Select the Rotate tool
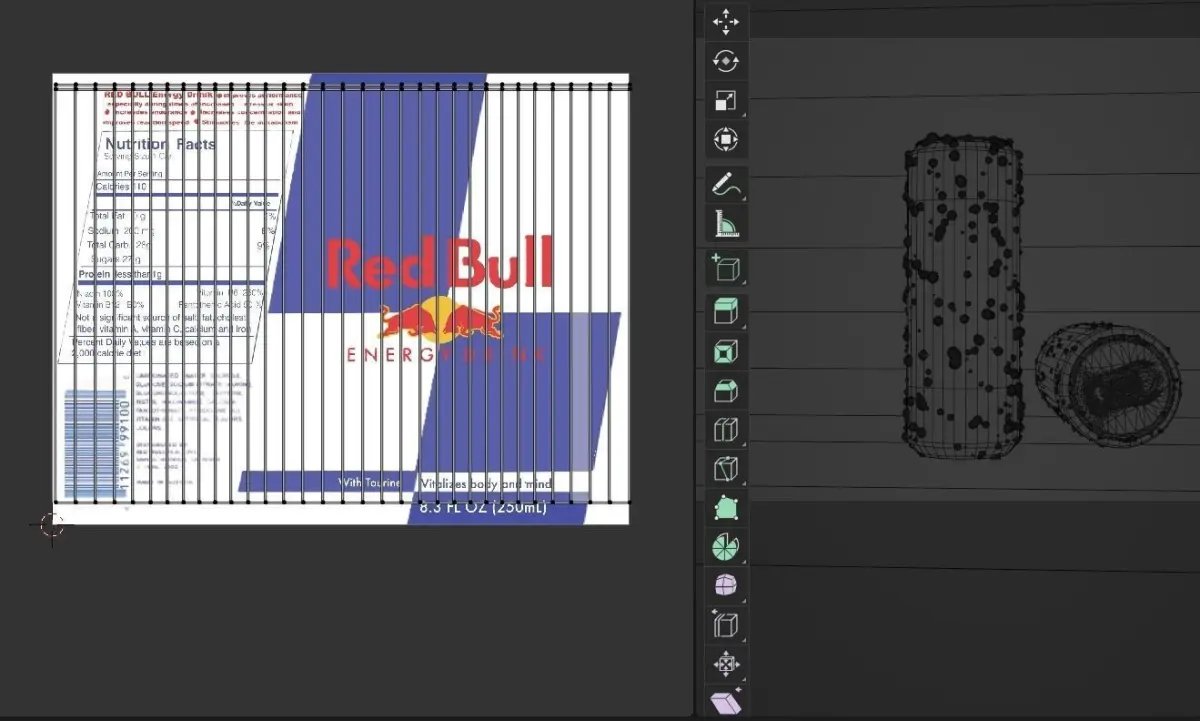The height and width of the screenshot is (721, 1200). click(725, 61)
